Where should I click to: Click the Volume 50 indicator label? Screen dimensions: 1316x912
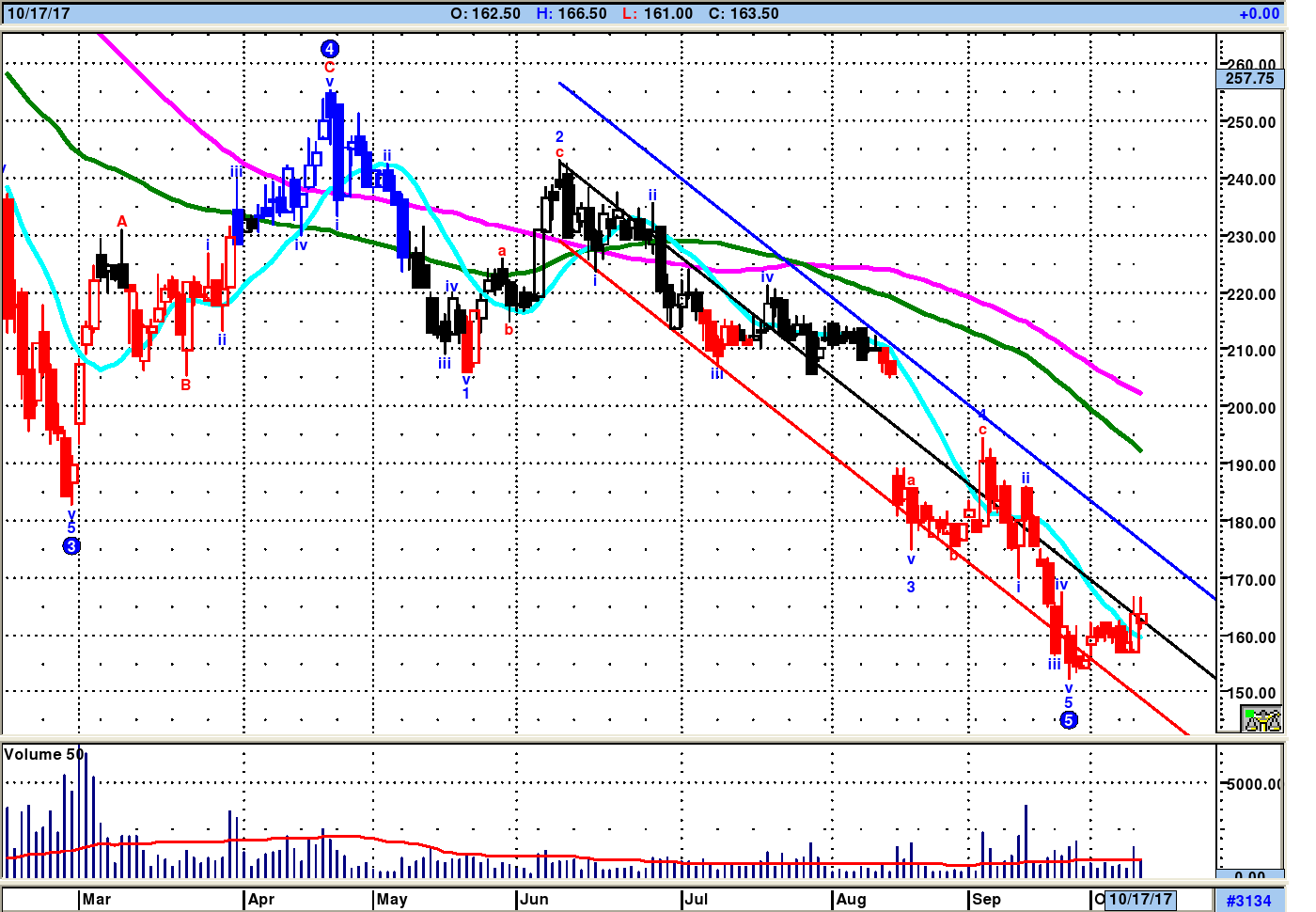pos(43,754)
